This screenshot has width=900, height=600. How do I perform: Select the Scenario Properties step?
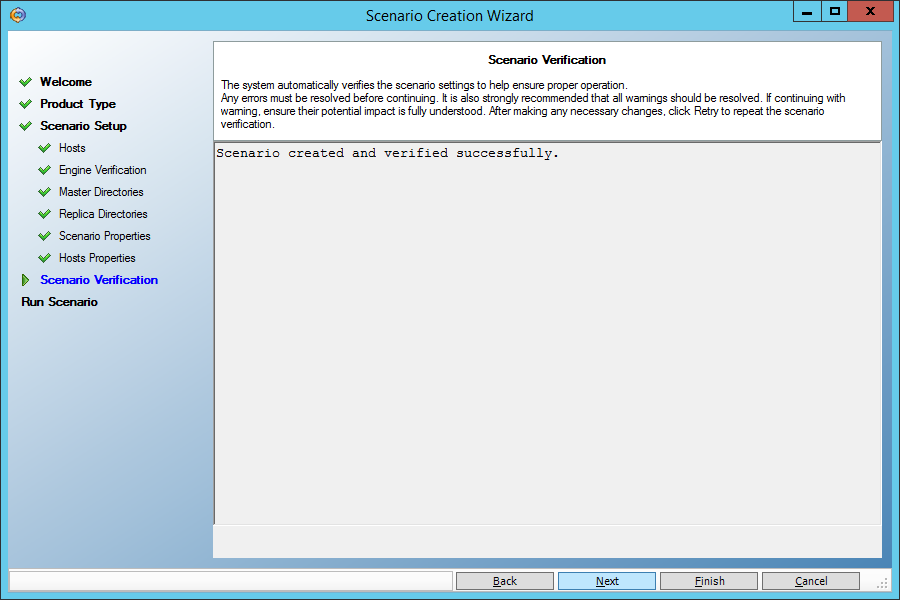point(104,236)
